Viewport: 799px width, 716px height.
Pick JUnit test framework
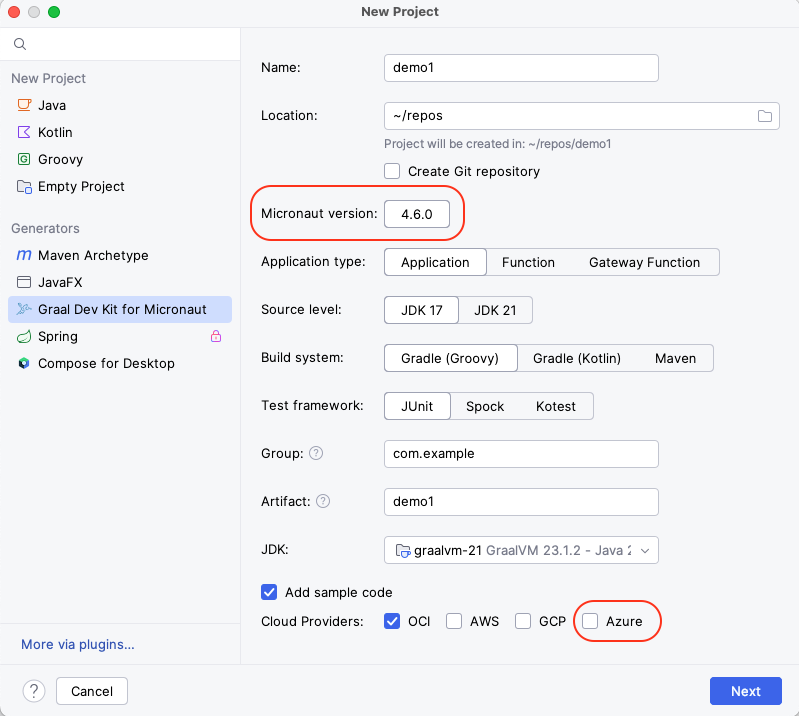click(417, 406)
